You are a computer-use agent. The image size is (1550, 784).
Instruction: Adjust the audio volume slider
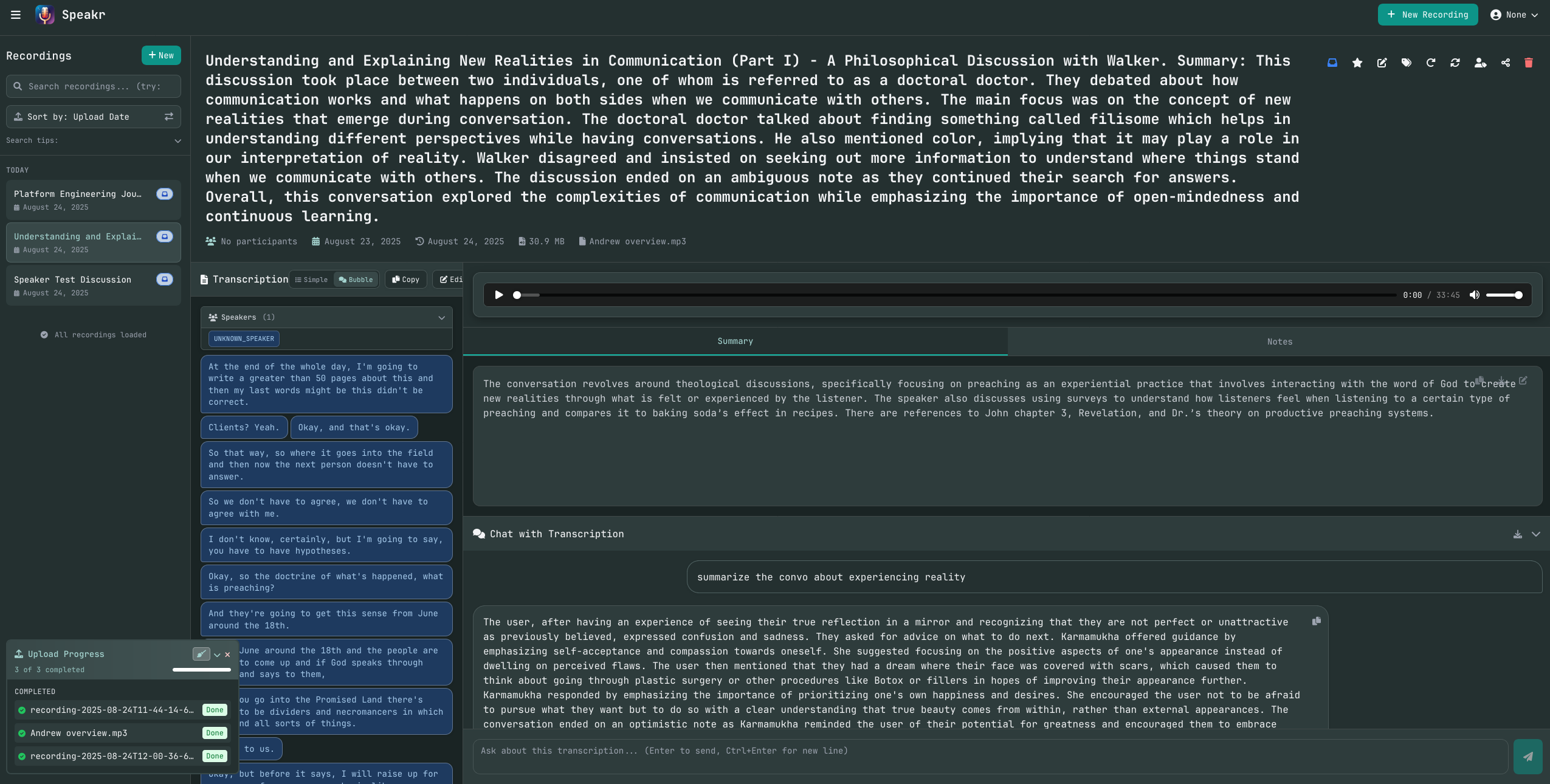coord(1504,295)
